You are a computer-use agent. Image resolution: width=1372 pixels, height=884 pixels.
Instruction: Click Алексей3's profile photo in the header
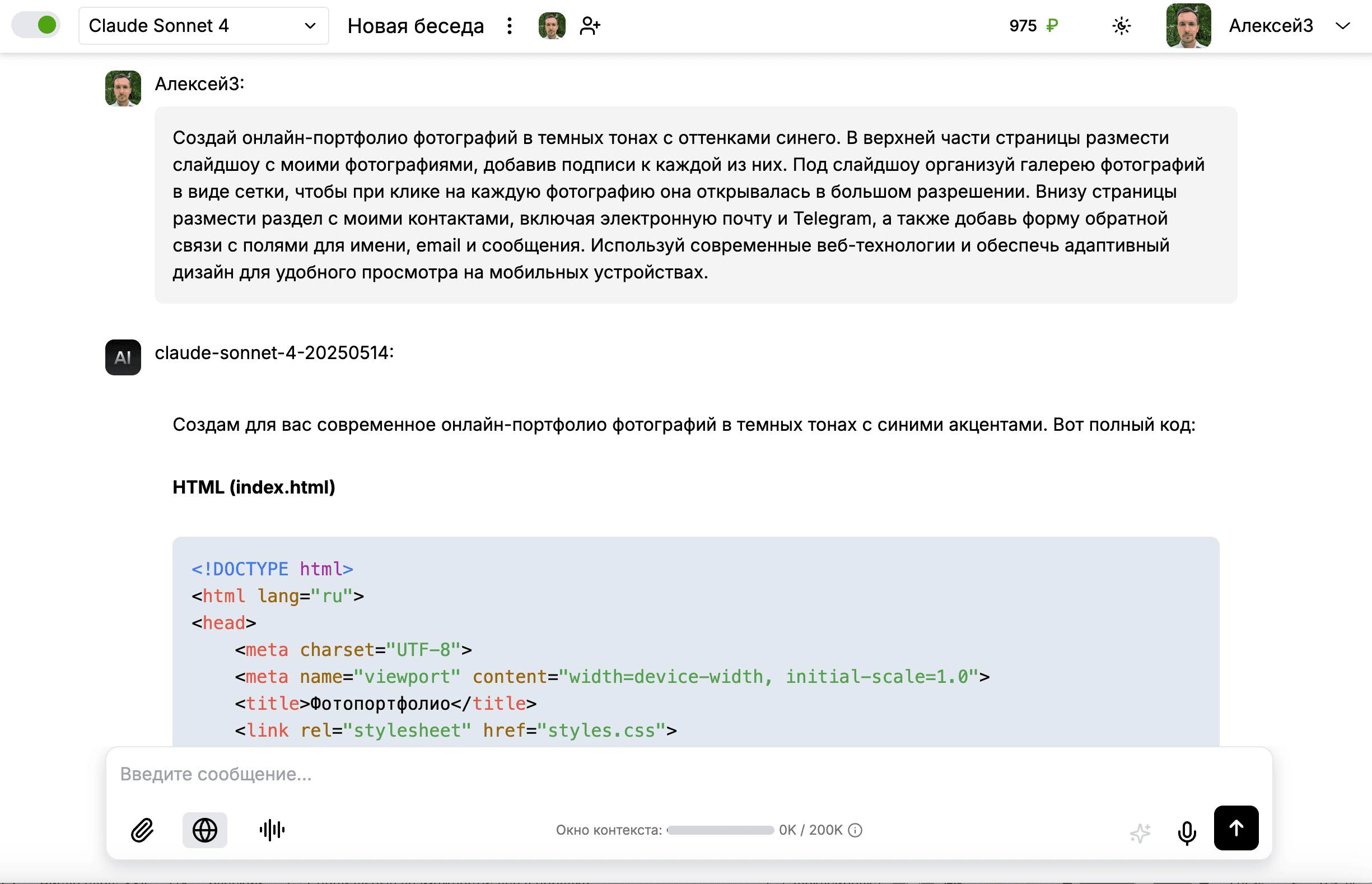[x=1188, y=25]
